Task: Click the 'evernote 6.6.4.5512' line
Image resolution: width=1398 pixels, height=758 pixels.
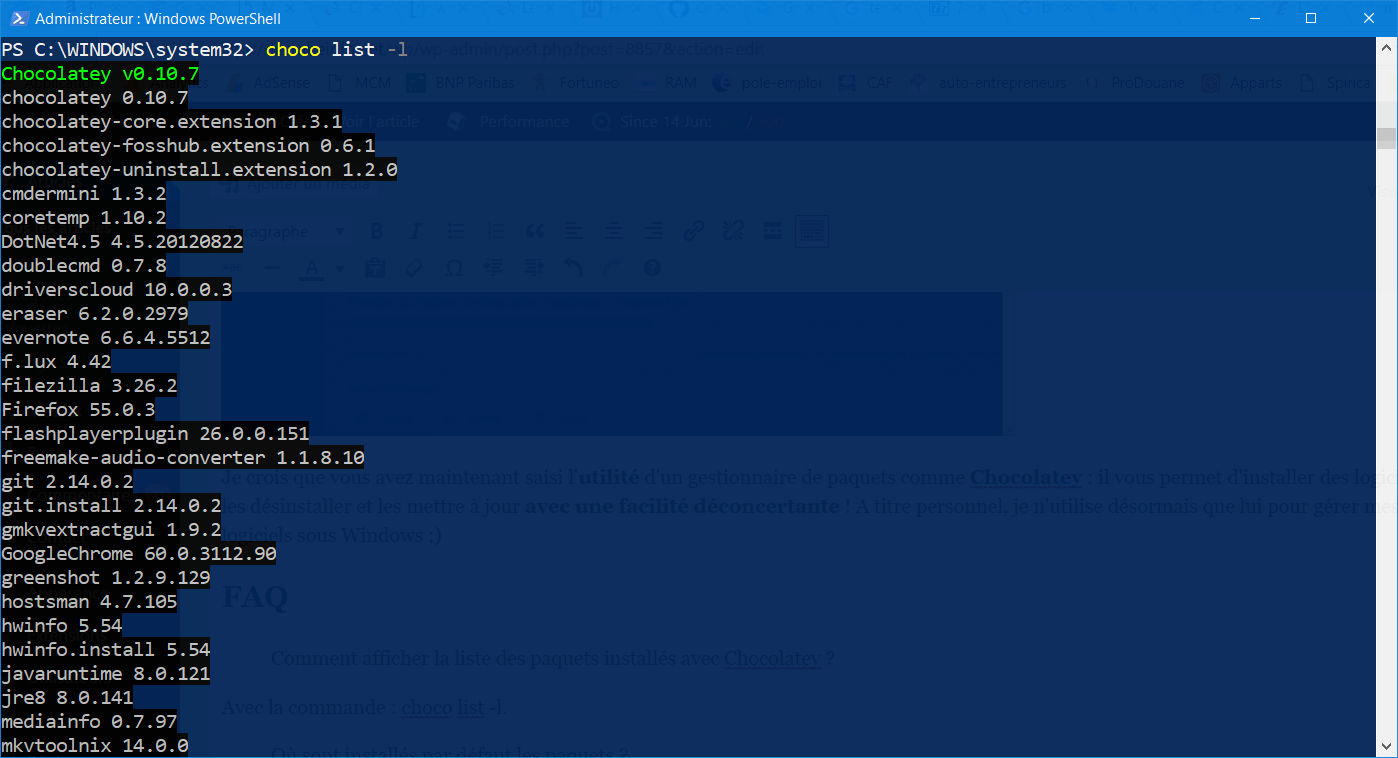Action: pyautogui.click(x=105, y=338)
